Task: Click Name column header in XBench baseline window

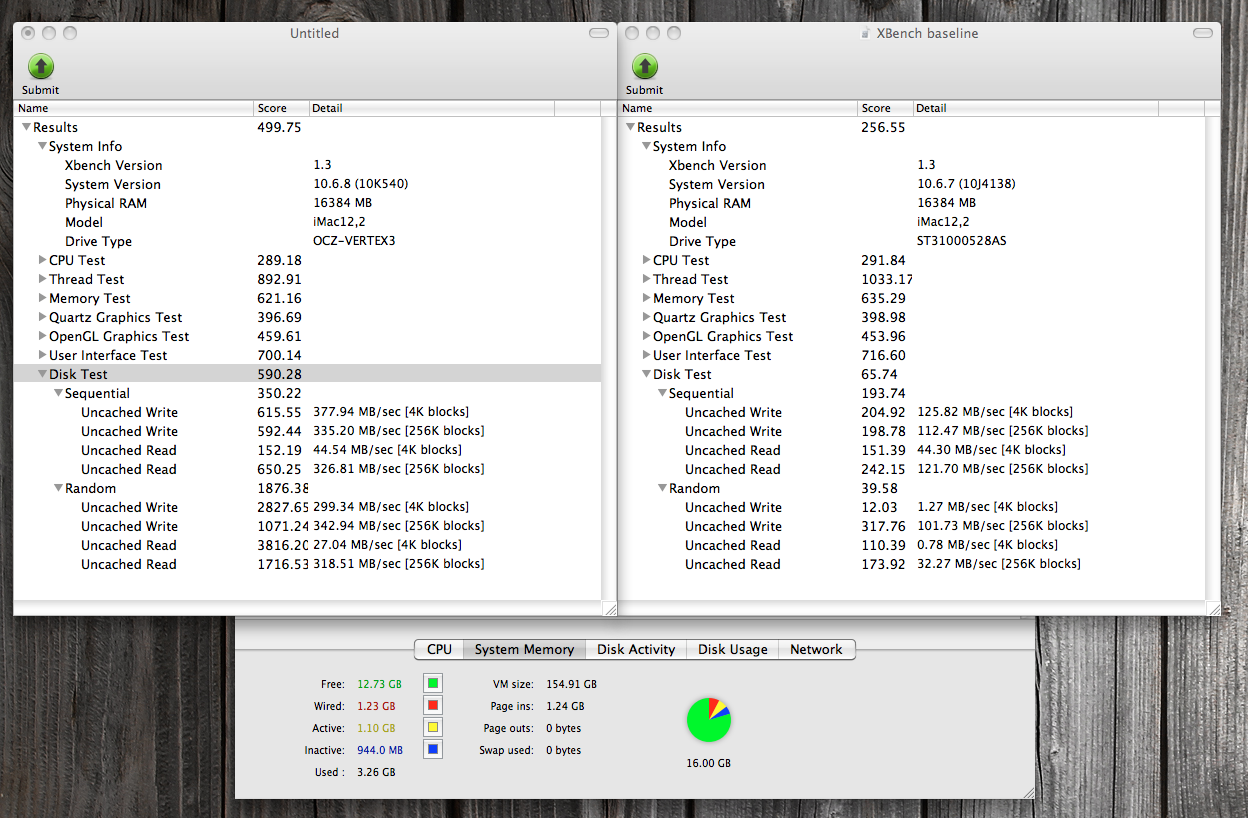Action: tap(738, 108)
